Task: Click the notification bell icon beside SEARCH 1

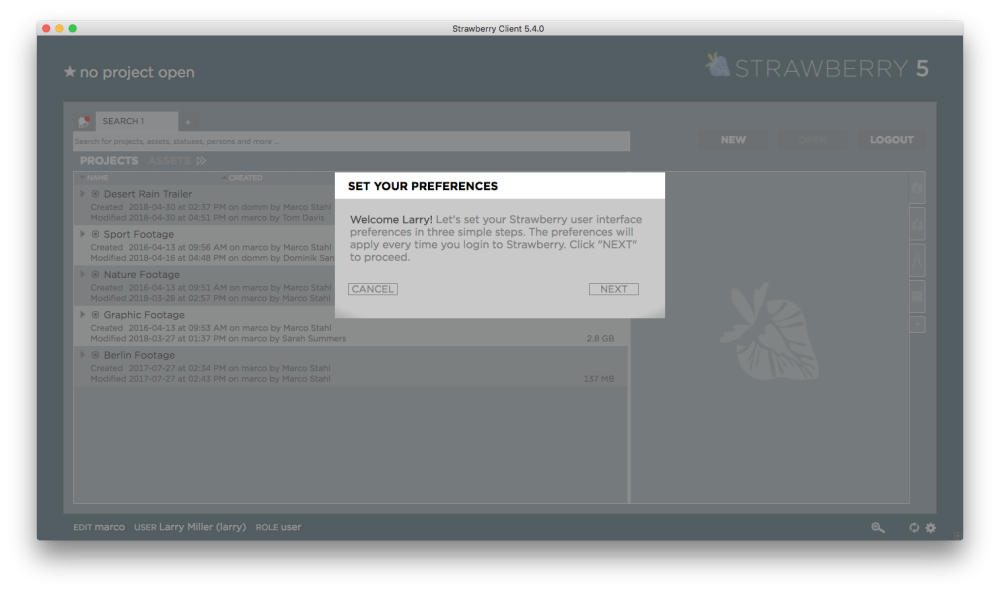Action: [x=84, y=121]
